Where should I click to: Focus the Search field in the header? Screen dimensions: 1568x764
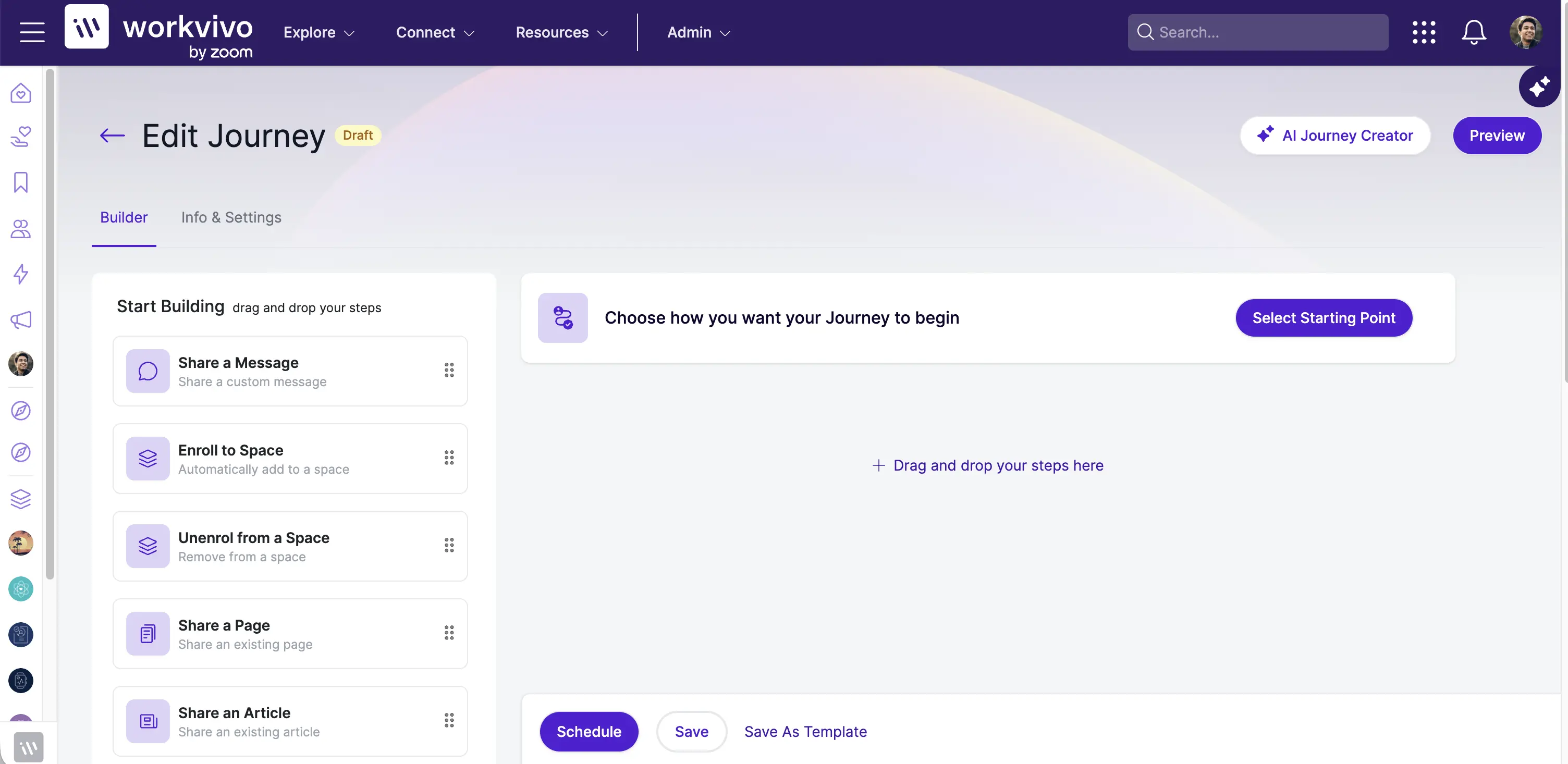tap(1258, 32)
